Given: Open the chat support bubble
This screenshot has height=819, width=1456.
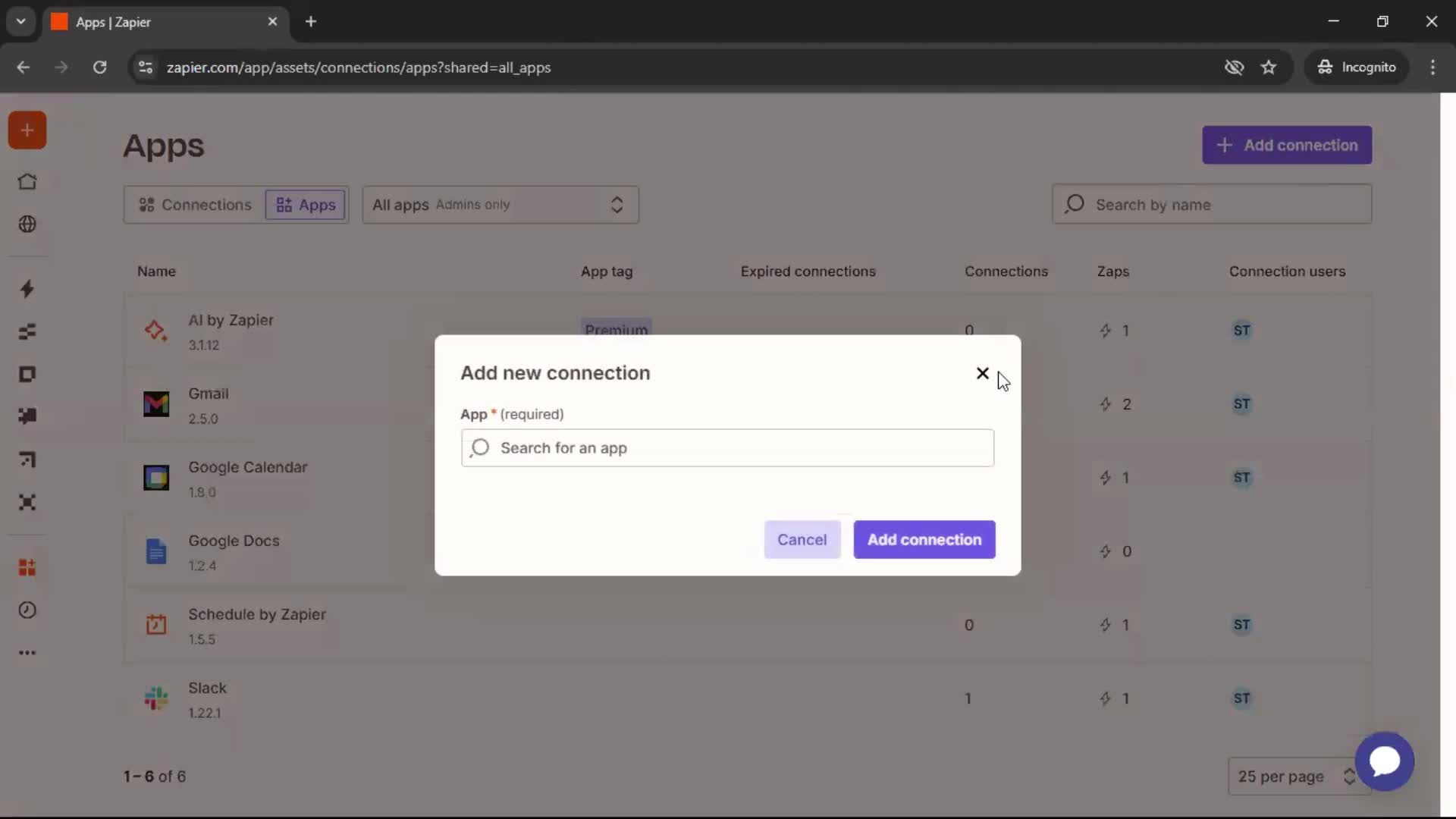Looking at the screenshot, I should click(x=1385, y=761).
